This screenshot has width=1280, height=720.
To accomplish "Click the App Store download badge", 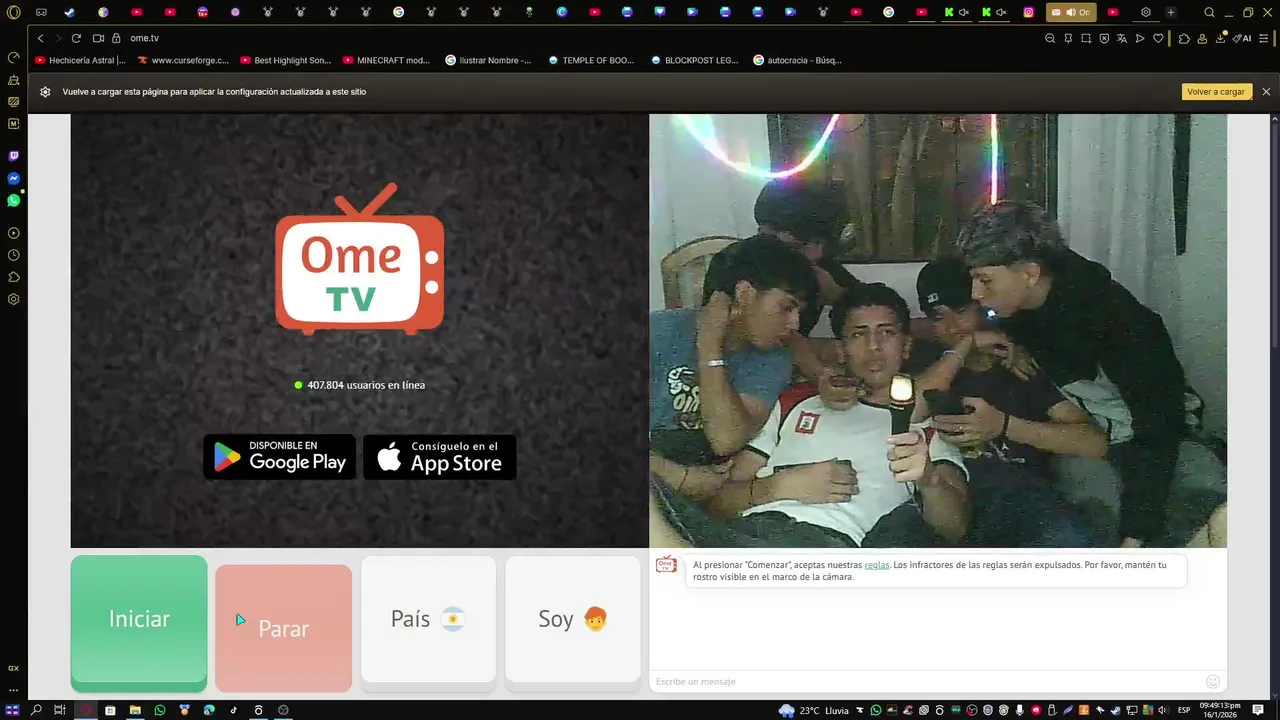I will (440, 457).
